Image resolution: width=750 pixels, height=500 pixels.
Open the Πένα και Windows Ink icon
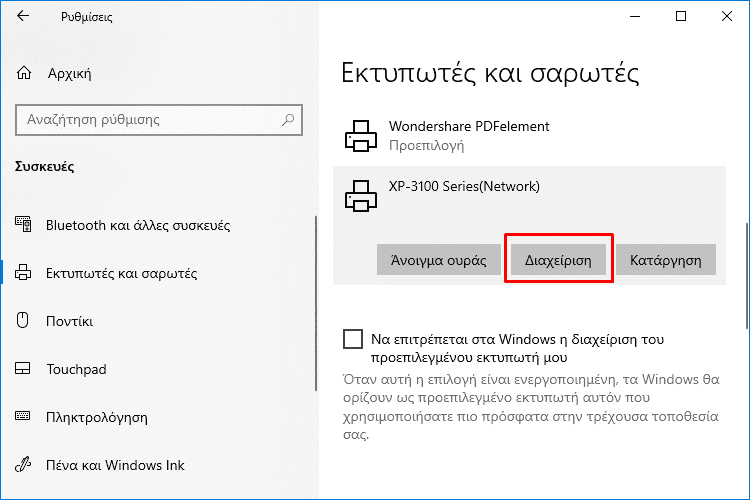[22, 465]
